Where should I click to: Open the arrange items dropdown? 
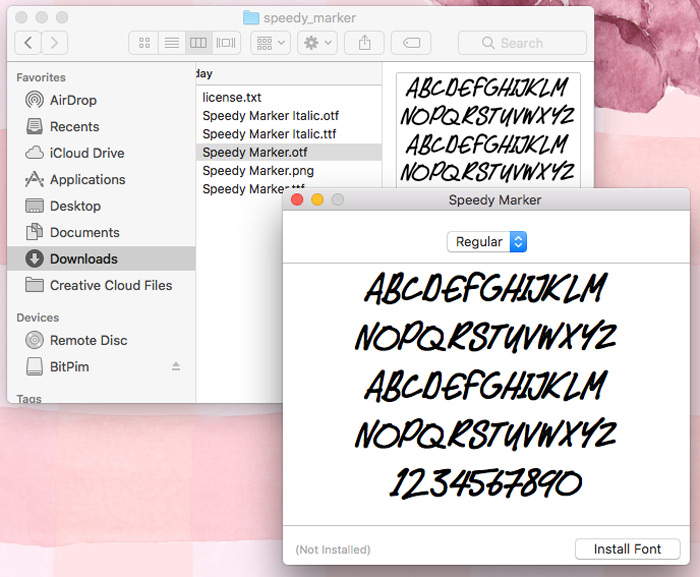pyautogui.click(x=271, y=43)
